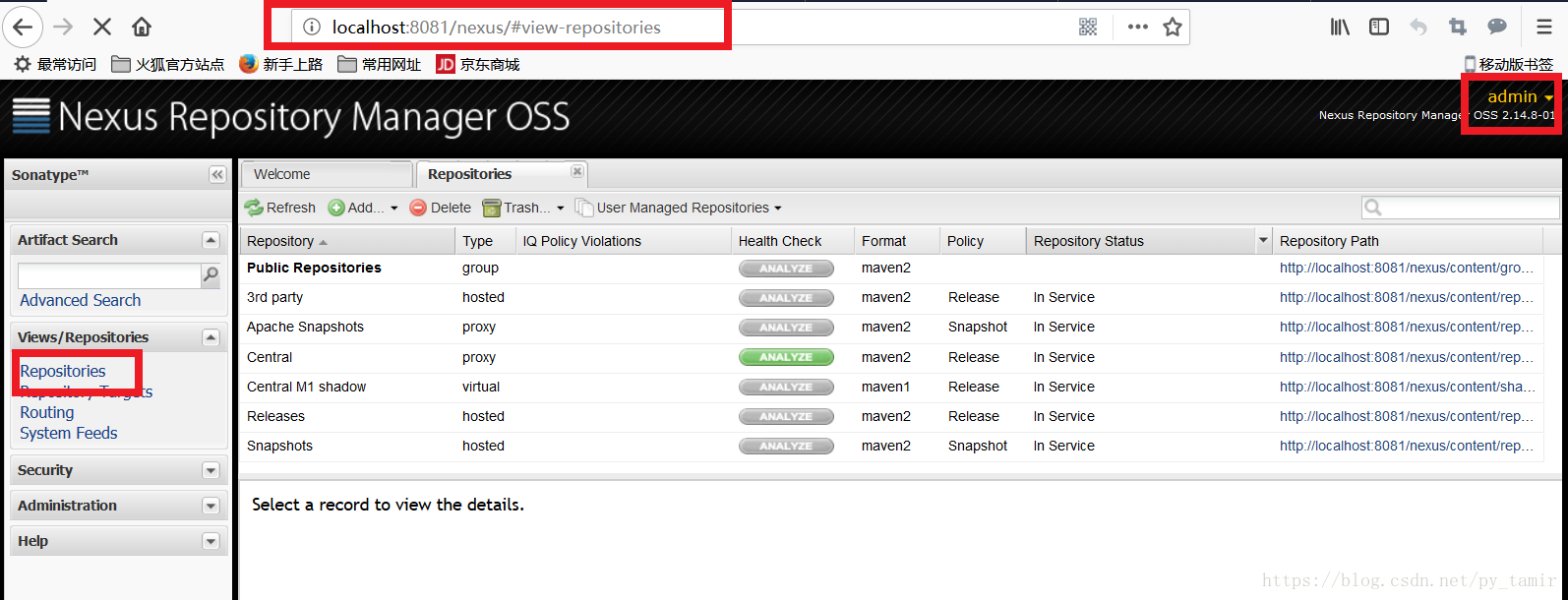This screenshot has height=600, width=1568.
Task: Collapse the Views/Repositories panel
Action: coord(211,337)
